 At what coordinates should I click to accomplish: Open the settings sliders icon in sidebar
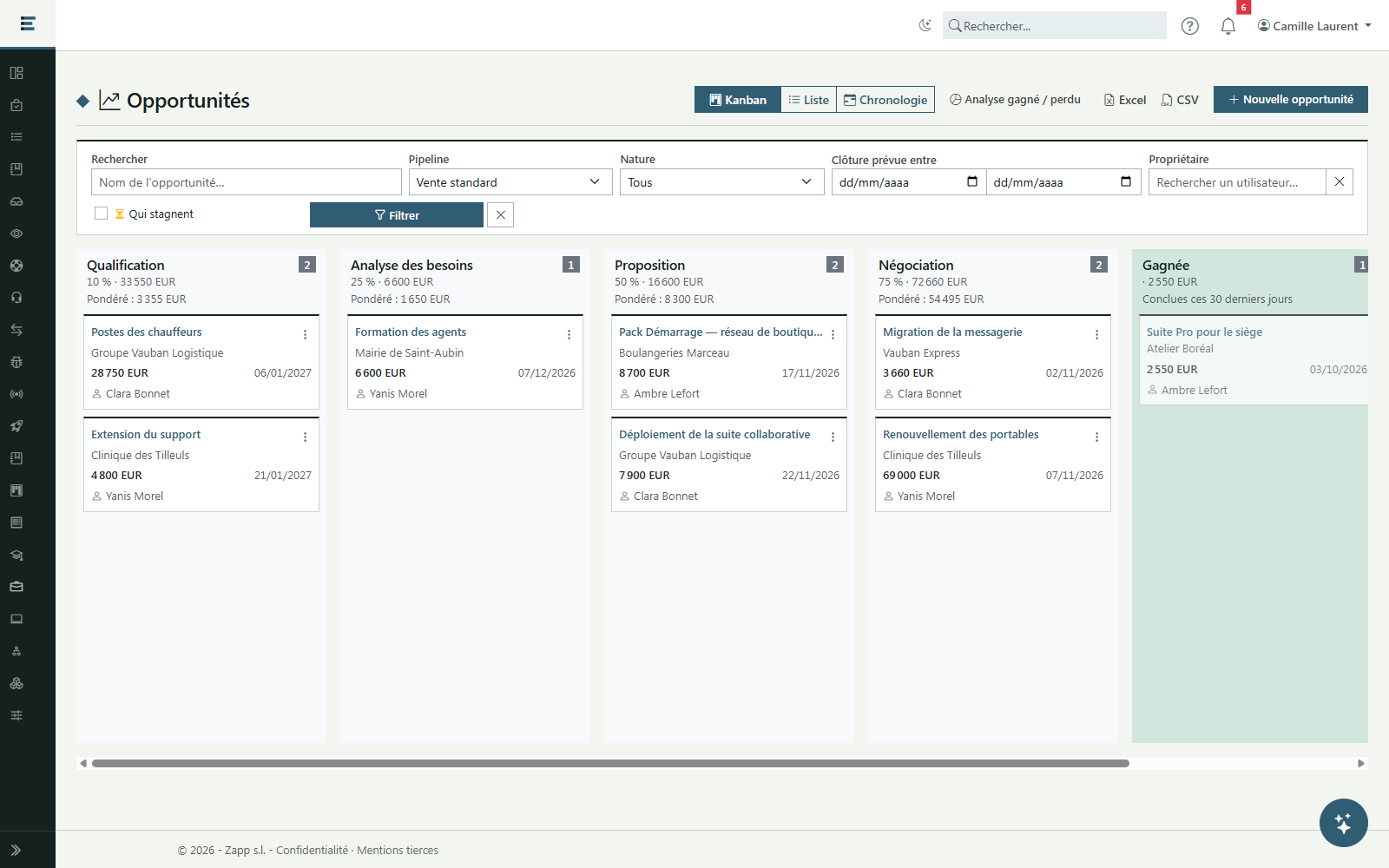[x=16, y=715]
